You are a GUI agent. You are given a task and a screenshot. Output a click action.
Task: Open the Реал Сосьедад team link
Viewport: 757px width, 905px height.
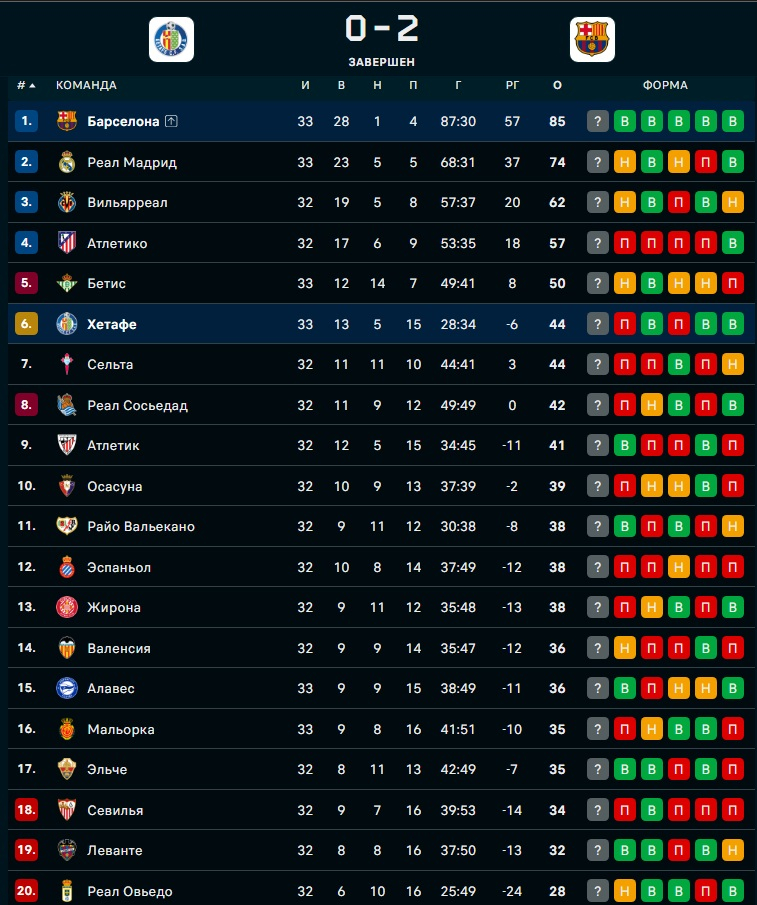(x=137, y=405)
